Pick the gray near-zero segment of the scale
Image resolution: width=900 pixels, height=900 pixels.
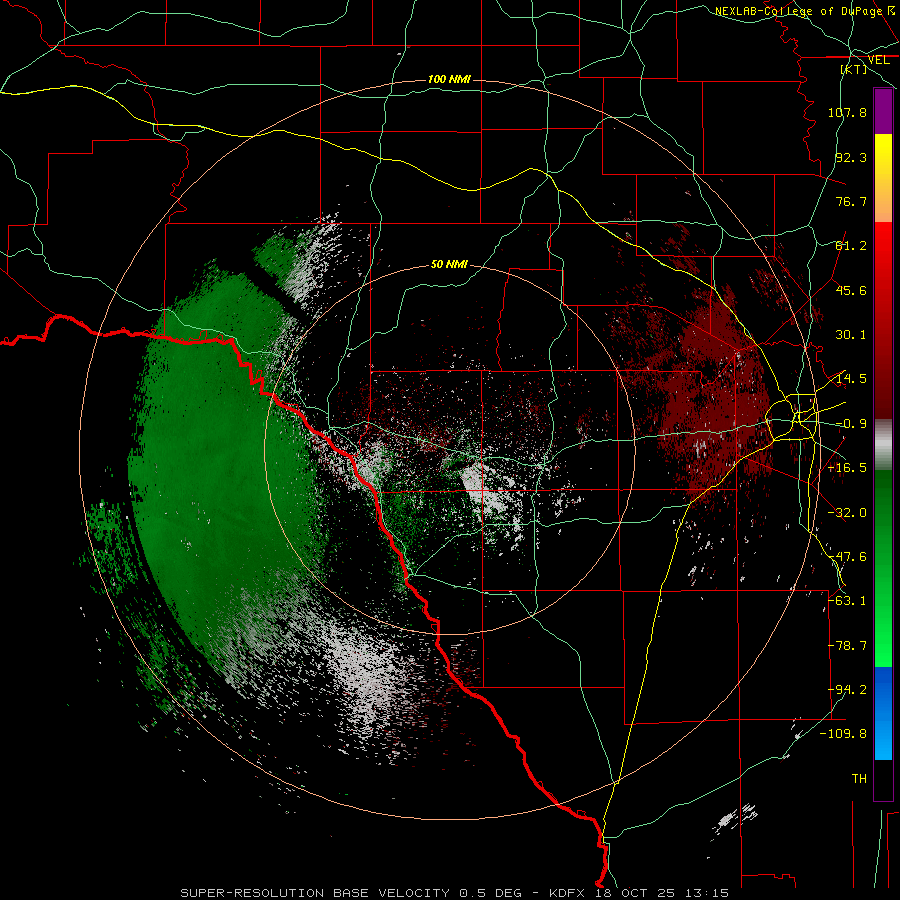(883, 445)
